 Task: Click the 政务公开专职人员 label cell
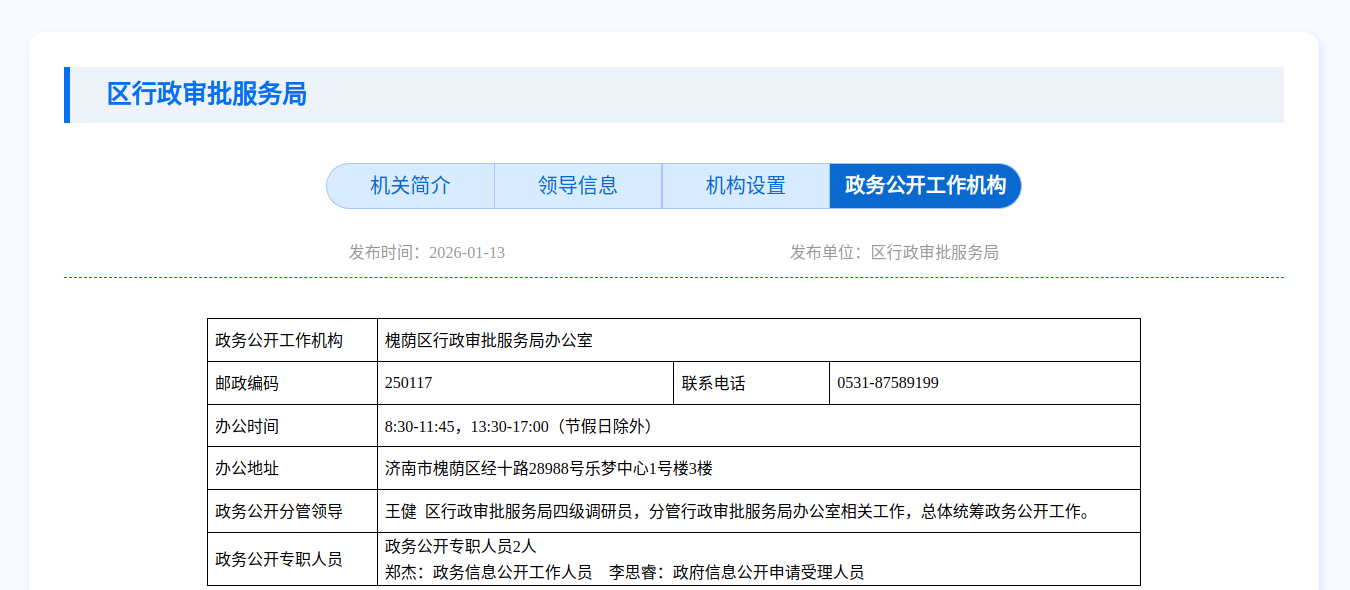[x=280, y=559]
